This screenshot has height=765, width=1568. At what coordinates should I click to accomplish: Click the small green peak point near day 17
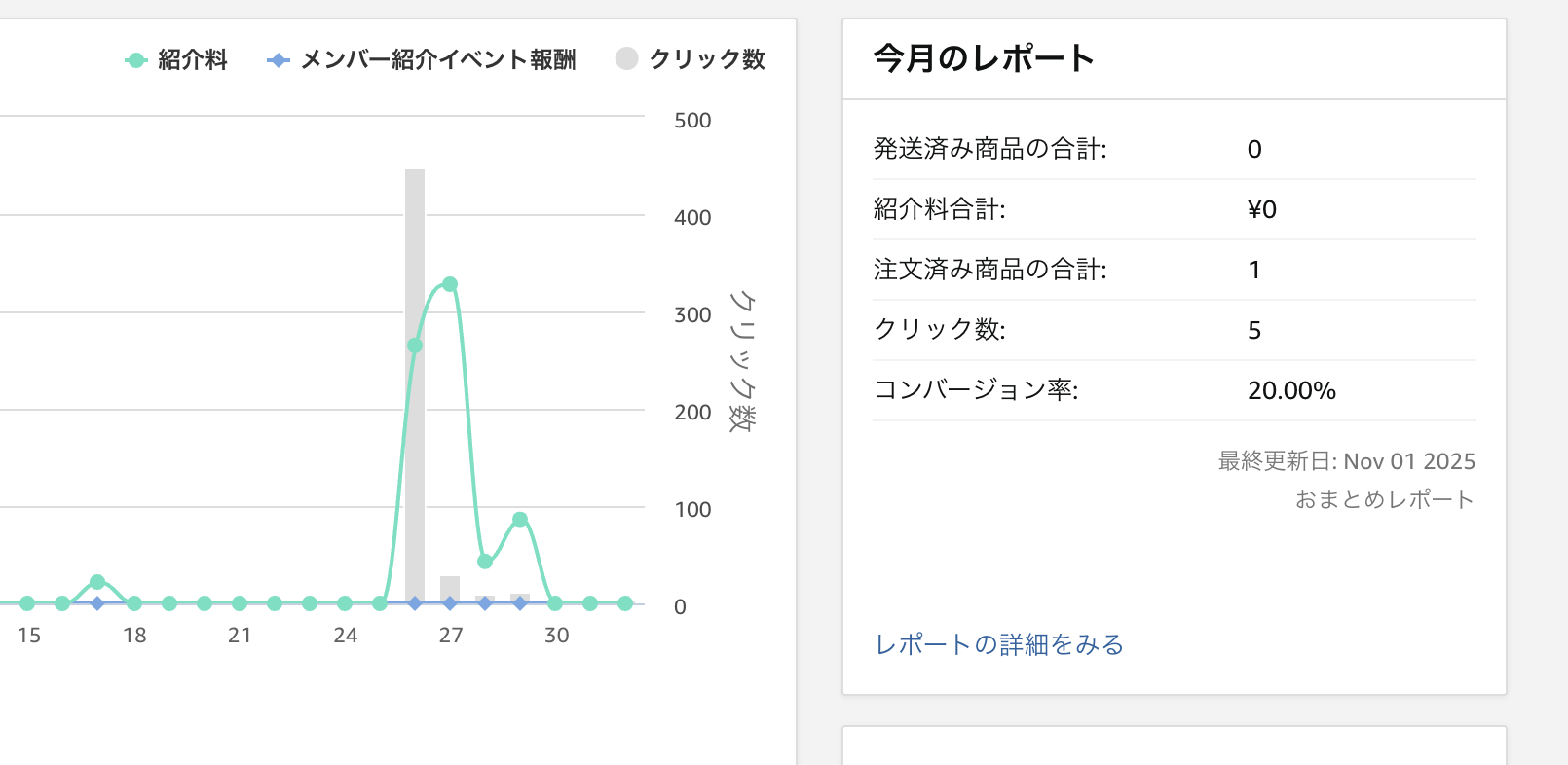[97, 582]
